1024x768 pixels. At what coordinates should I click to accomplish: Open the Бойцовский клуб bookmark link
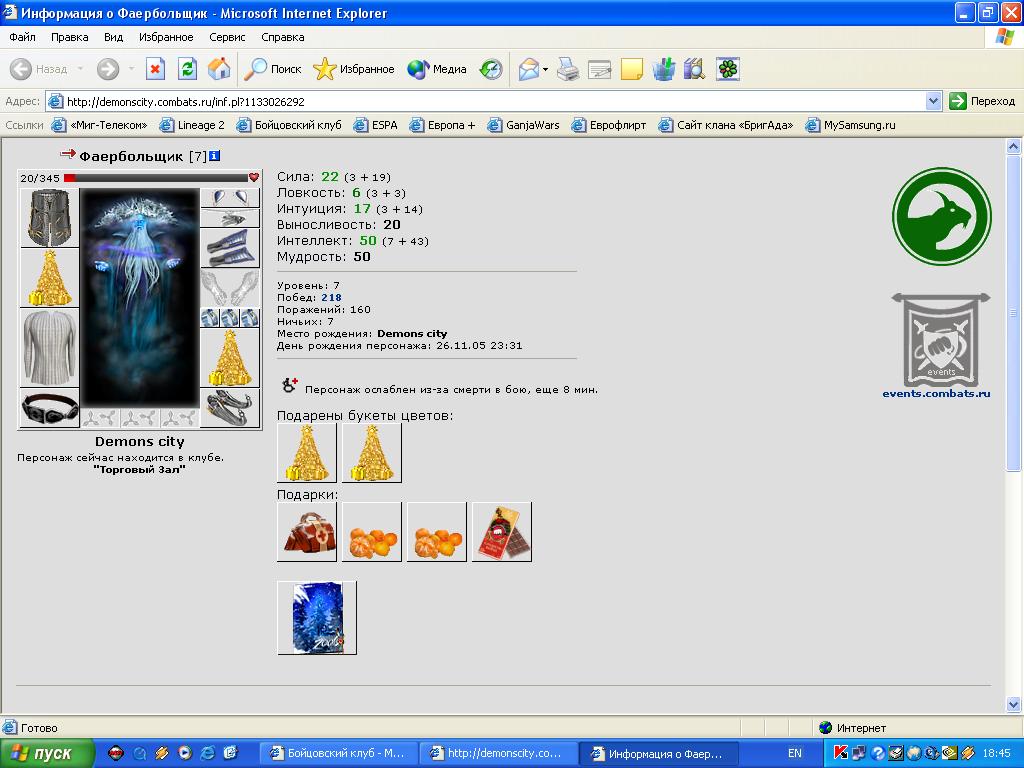click(289, 125)
